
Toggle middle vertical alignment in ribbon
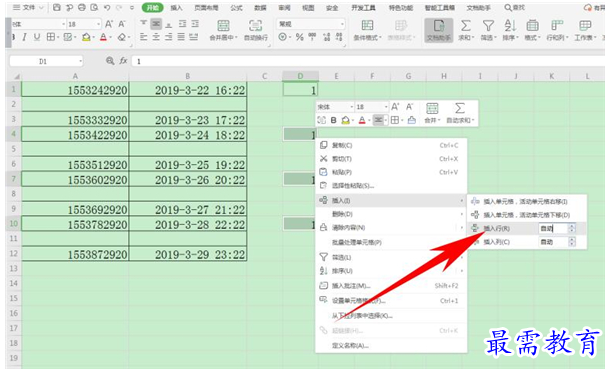pos(156,24)
